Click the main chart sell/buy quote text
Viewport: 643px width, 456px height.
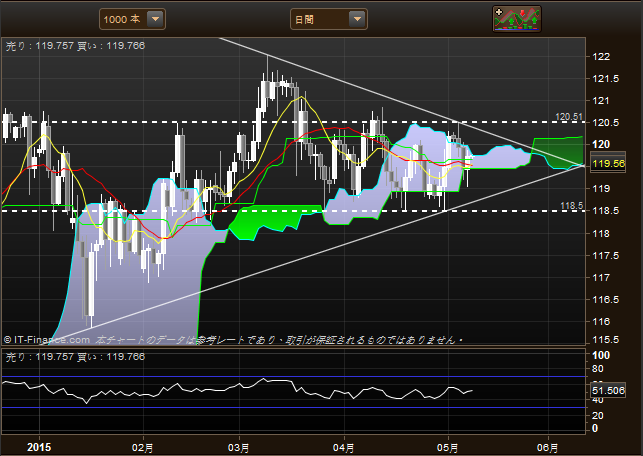pyautogui.click(x=75, y=46)
